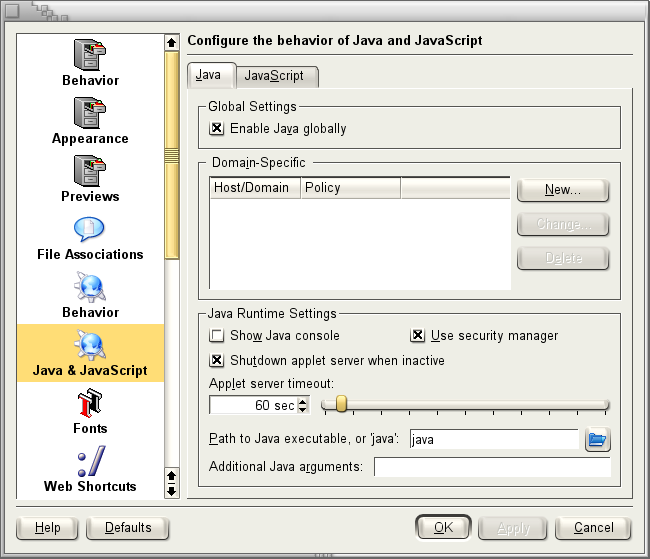
Task: Select File Associations sidebar icon
Action: tap(89, 229)
